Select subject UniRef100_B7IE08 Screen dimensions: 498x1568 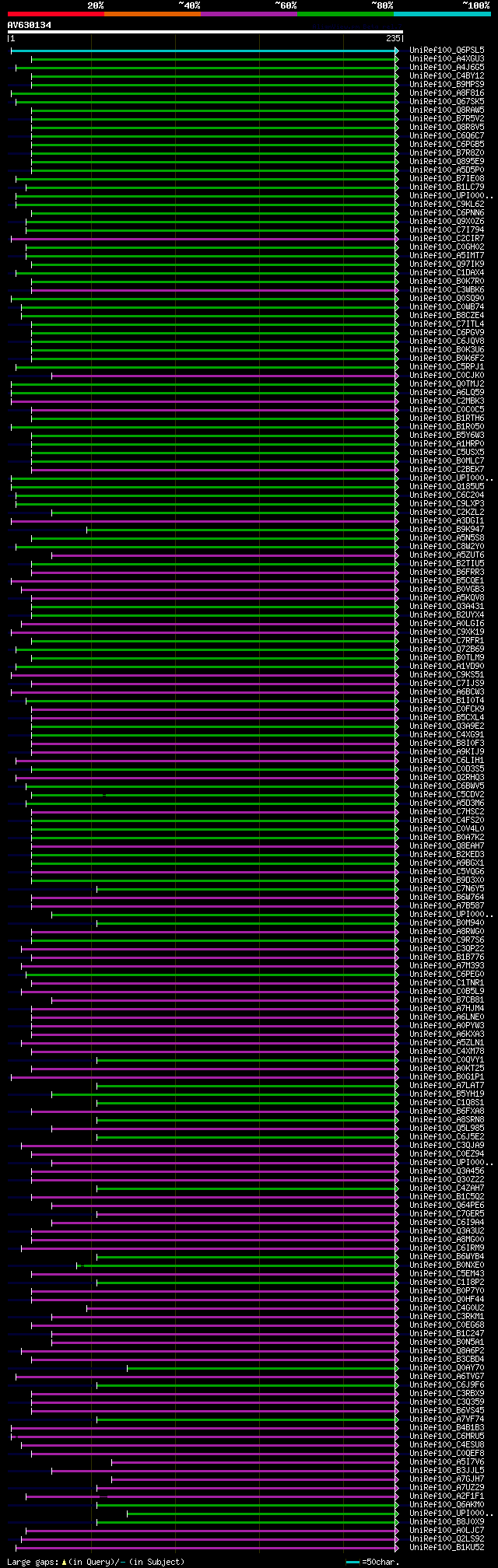point(447,179)
